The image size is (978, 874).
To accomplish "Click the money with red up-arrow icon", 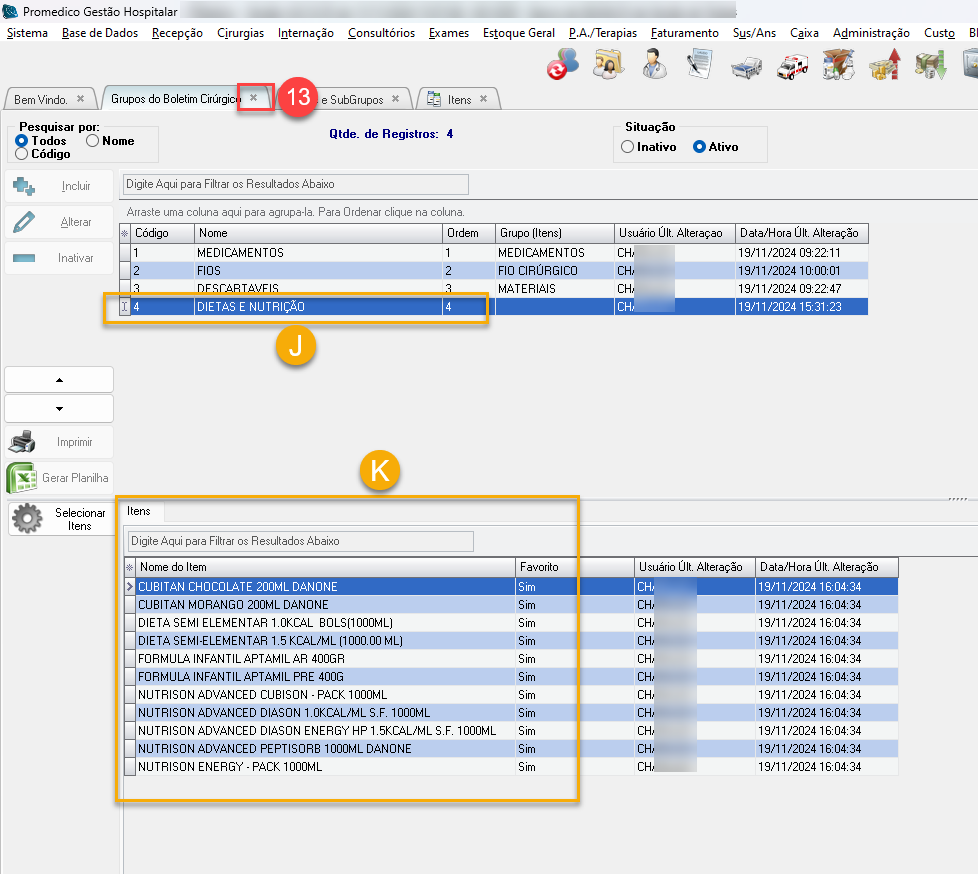I will click(883, 65).
